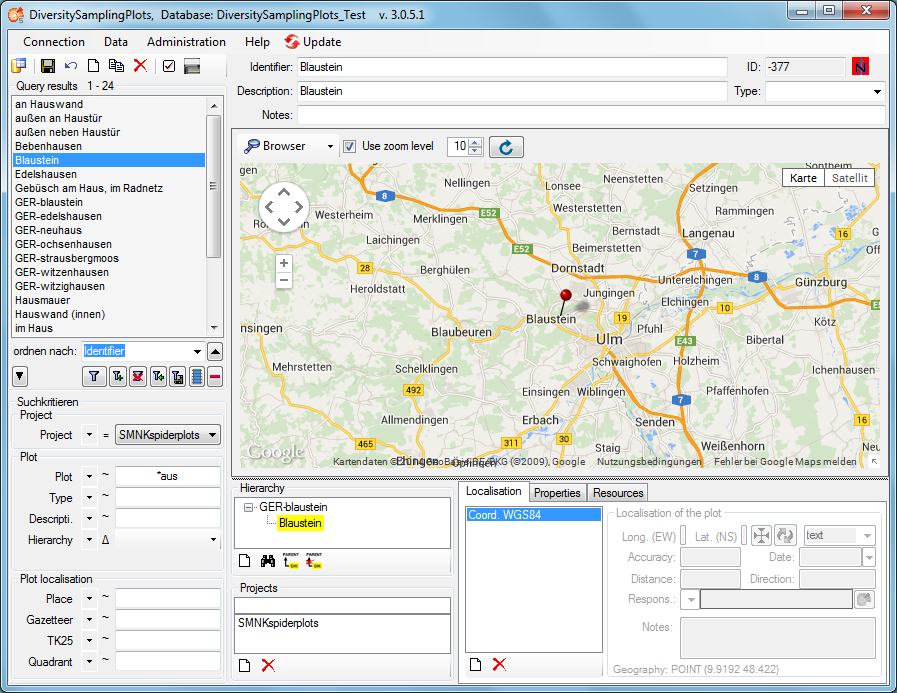Image resolution: width=897 pixels, height=693 pixels.
Task: Open the Browser dropdown arrow
Action: point(330,146)
